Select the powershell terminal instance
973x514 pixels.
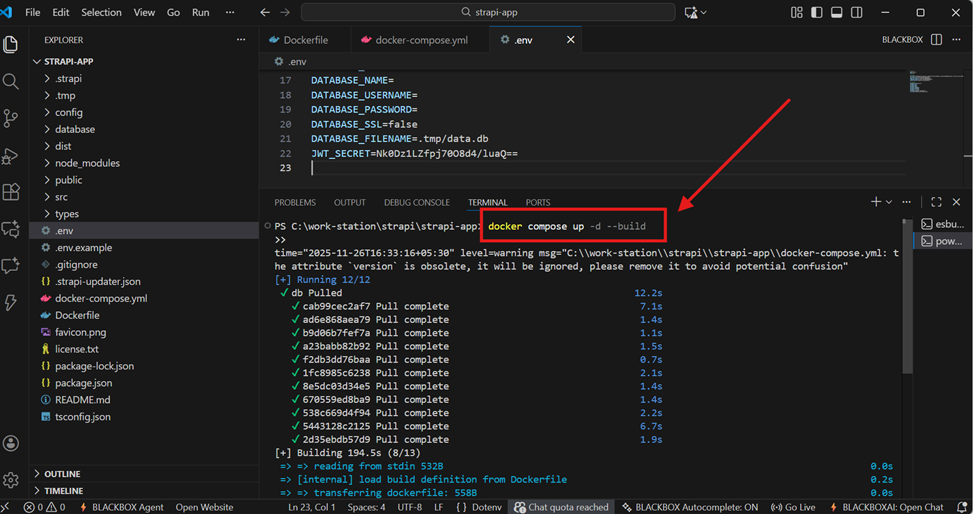(x=943, y=241)
